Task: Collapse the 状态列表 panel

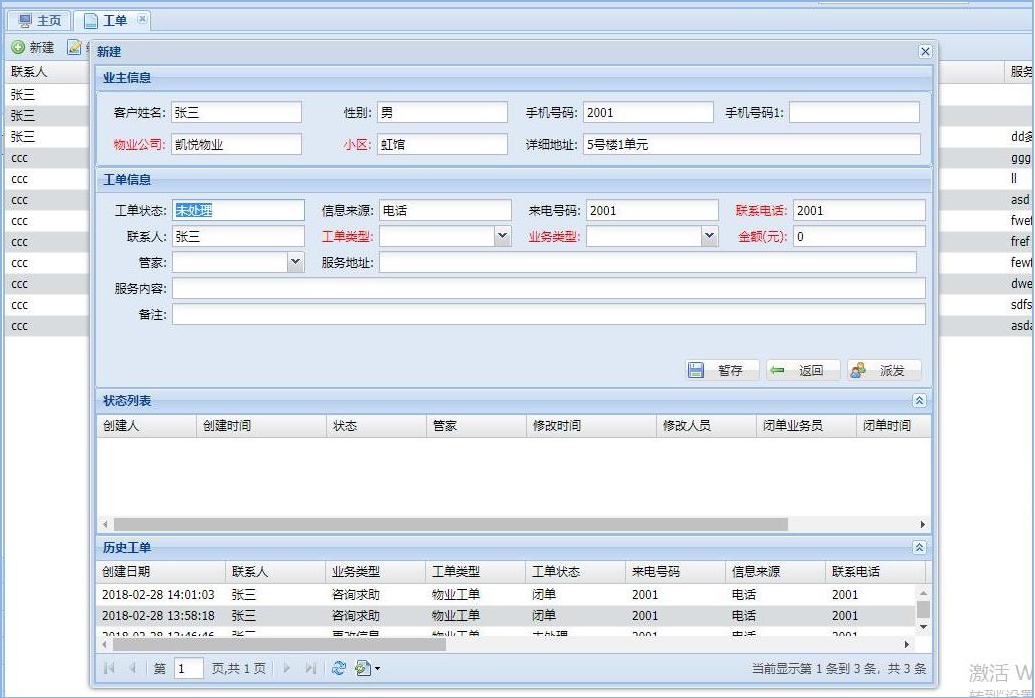Action: (921, 400)
